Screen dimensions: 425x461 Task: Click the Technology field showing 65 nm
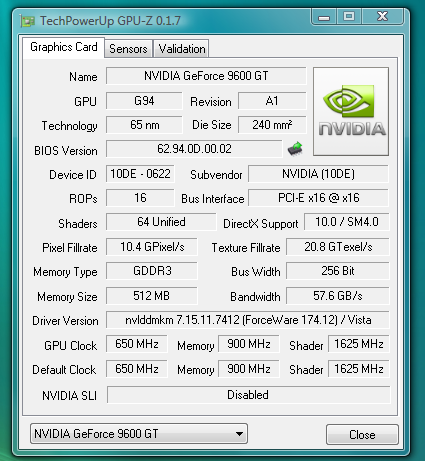pyautogui.click(x=144, y=125)
